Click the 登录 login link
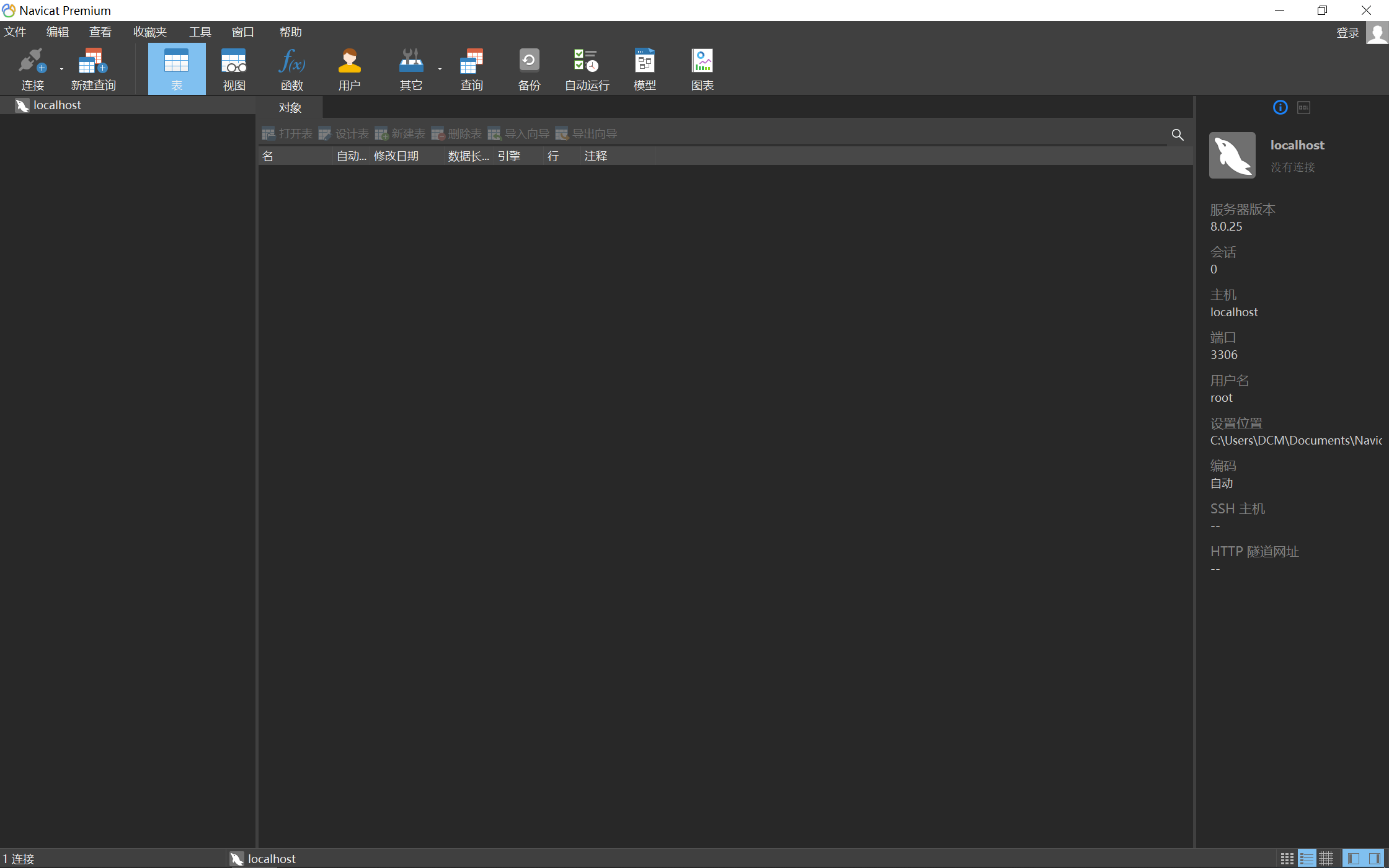The height and width of the screenshot is (868, 1389). [x=1347, y=33]
